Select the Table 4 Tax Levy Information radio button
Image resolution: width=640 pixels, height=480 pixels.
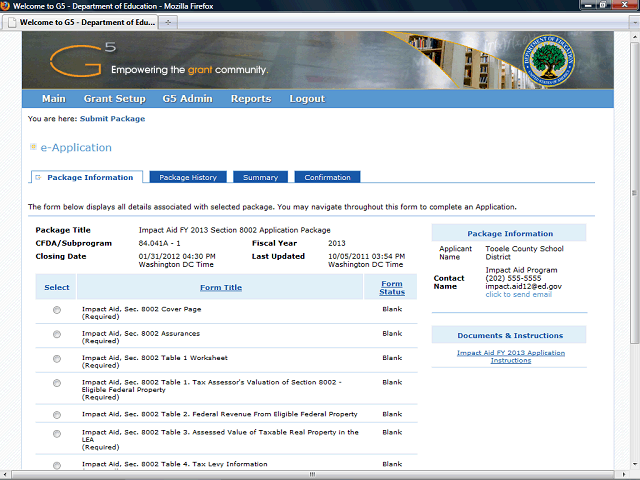pos(57,465)
